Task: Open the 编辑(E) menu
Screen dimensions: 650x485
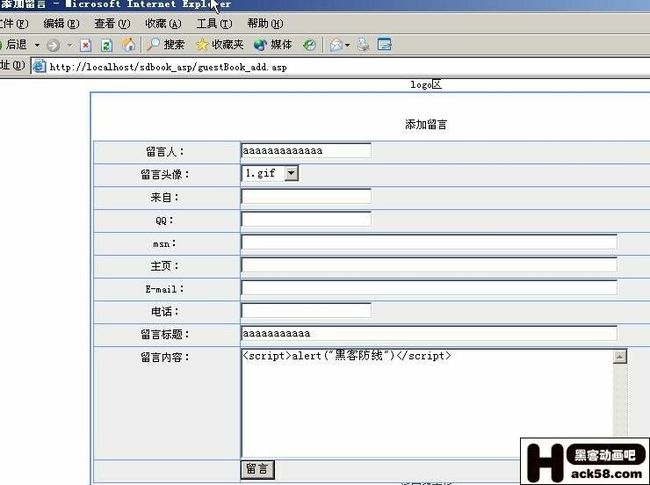Action: pos(61,24)
